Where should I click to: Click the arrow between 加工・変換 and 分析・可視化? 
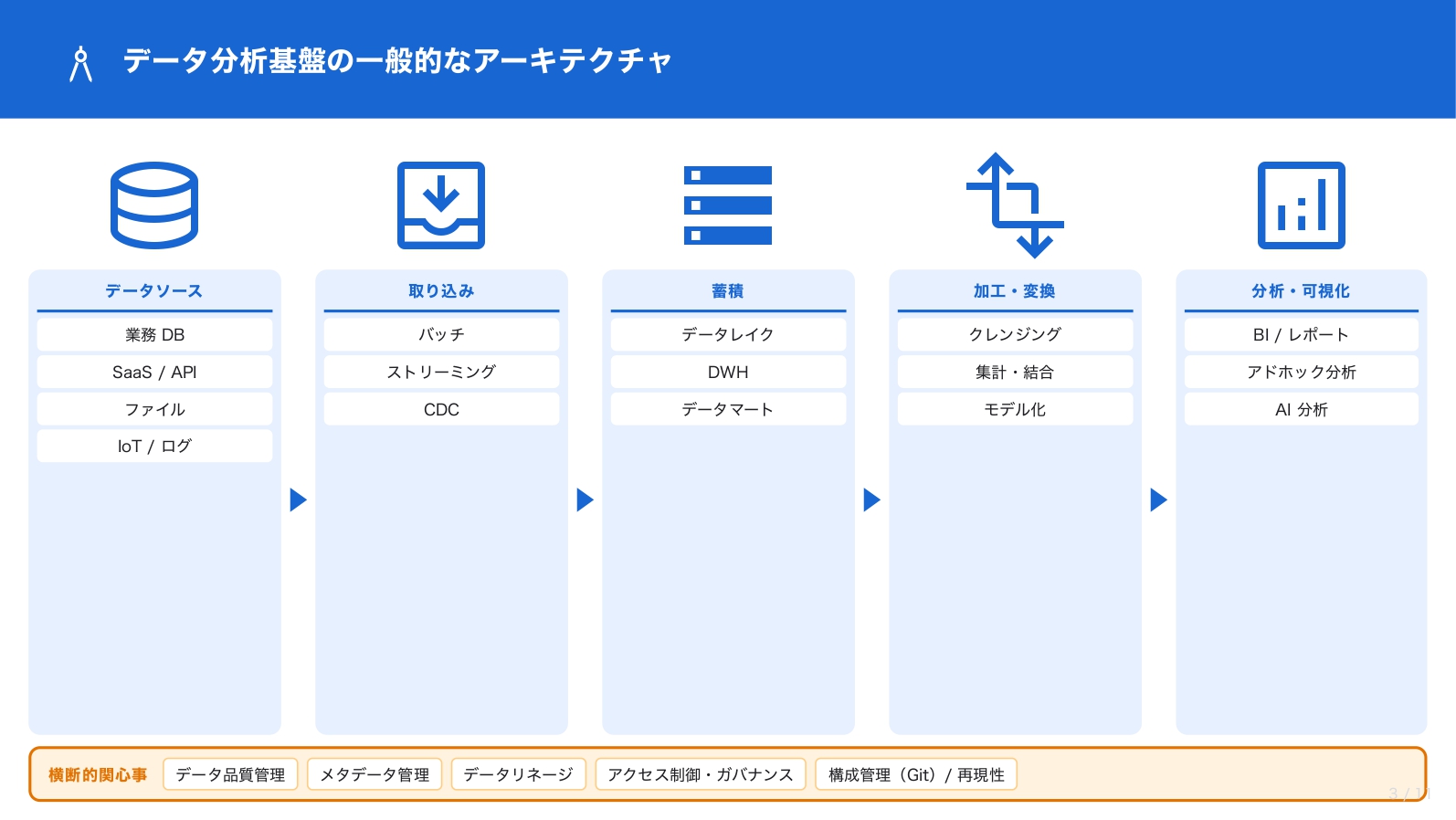click(1158, 499)
